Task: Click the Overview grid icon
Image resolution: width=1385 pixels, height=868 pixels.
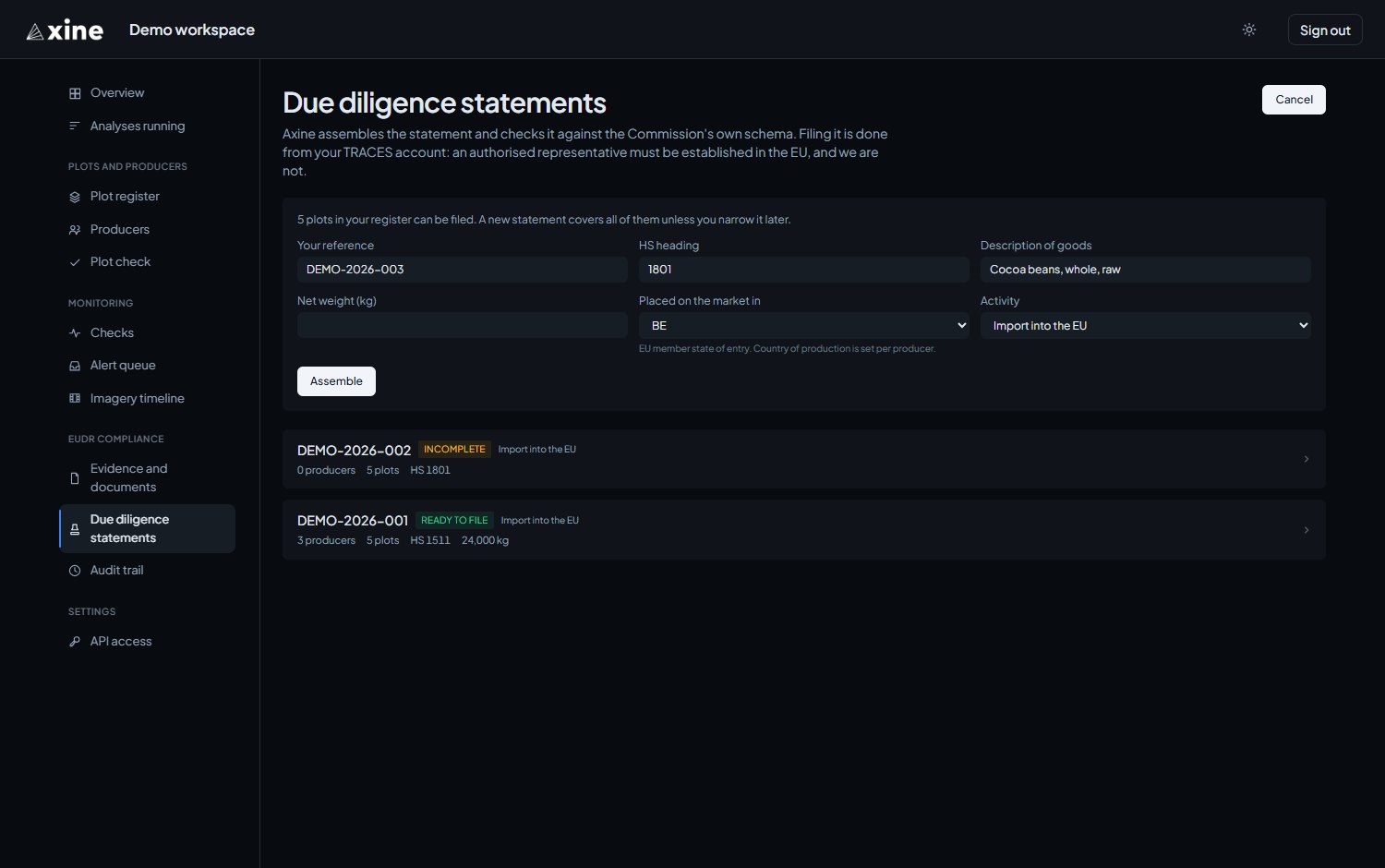Action: point(75,93)
